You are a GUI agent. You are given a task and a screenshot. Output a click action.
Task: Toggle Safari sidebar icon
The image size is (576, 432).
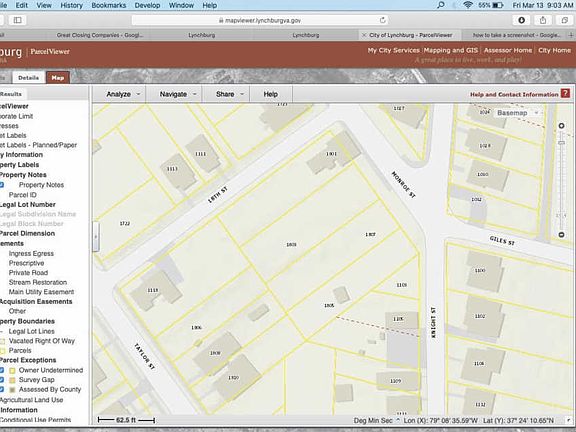[17, 20]
